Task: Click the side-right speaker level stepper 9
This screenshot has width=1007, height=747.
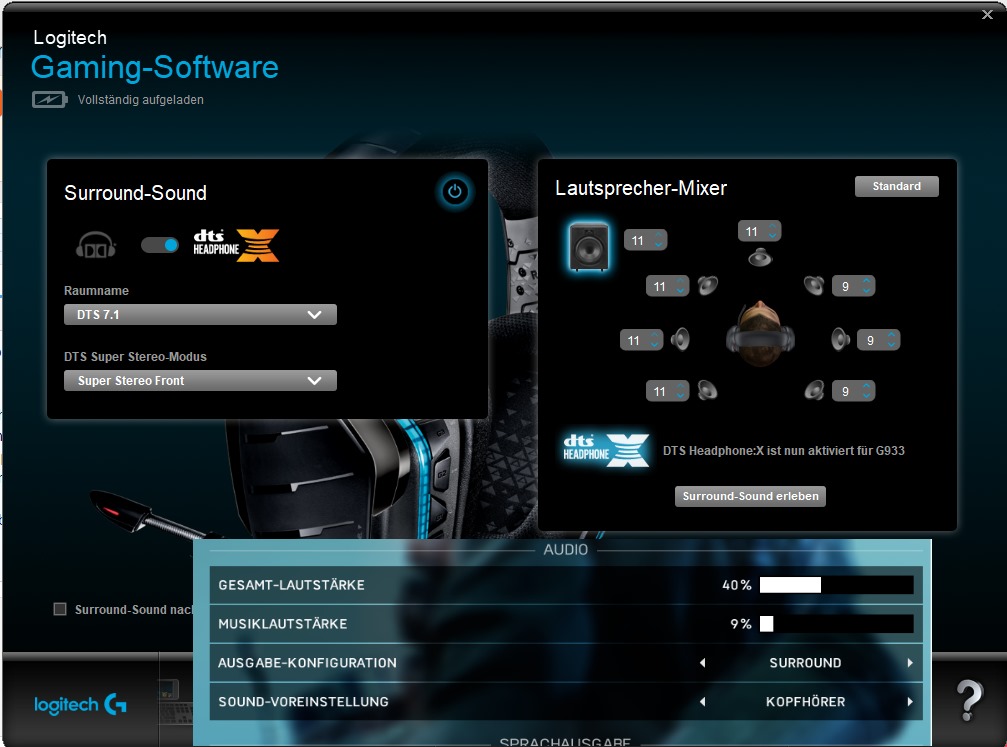Action: [879, 340]
